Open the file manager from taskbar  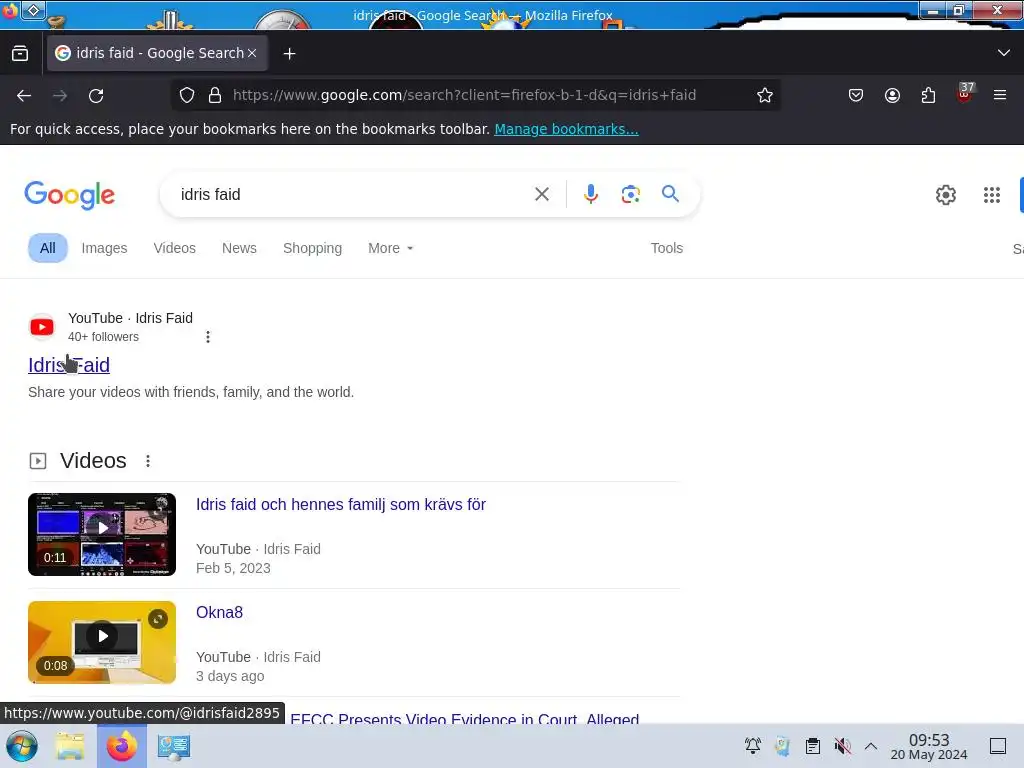[x=70, y=746]
